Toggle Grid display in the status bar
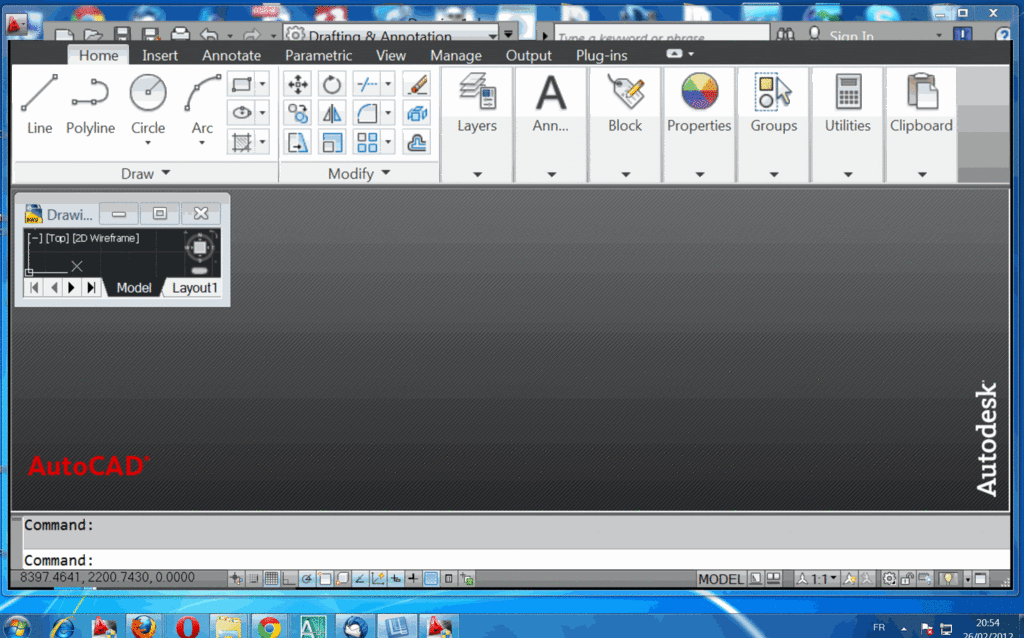This screenshot has height=638, width=1024. click(x=270, y=578)
